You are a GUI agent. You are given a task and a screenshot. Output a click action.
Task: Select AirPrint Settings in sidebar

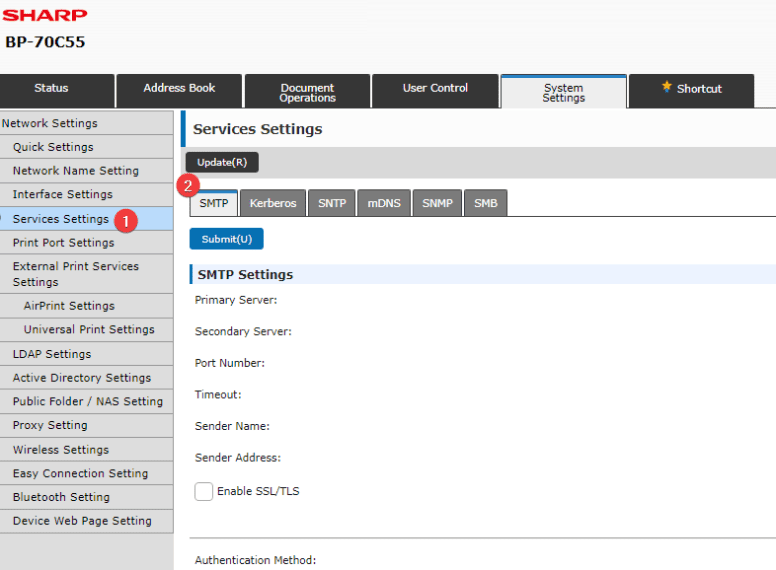[x=69, y=306]
